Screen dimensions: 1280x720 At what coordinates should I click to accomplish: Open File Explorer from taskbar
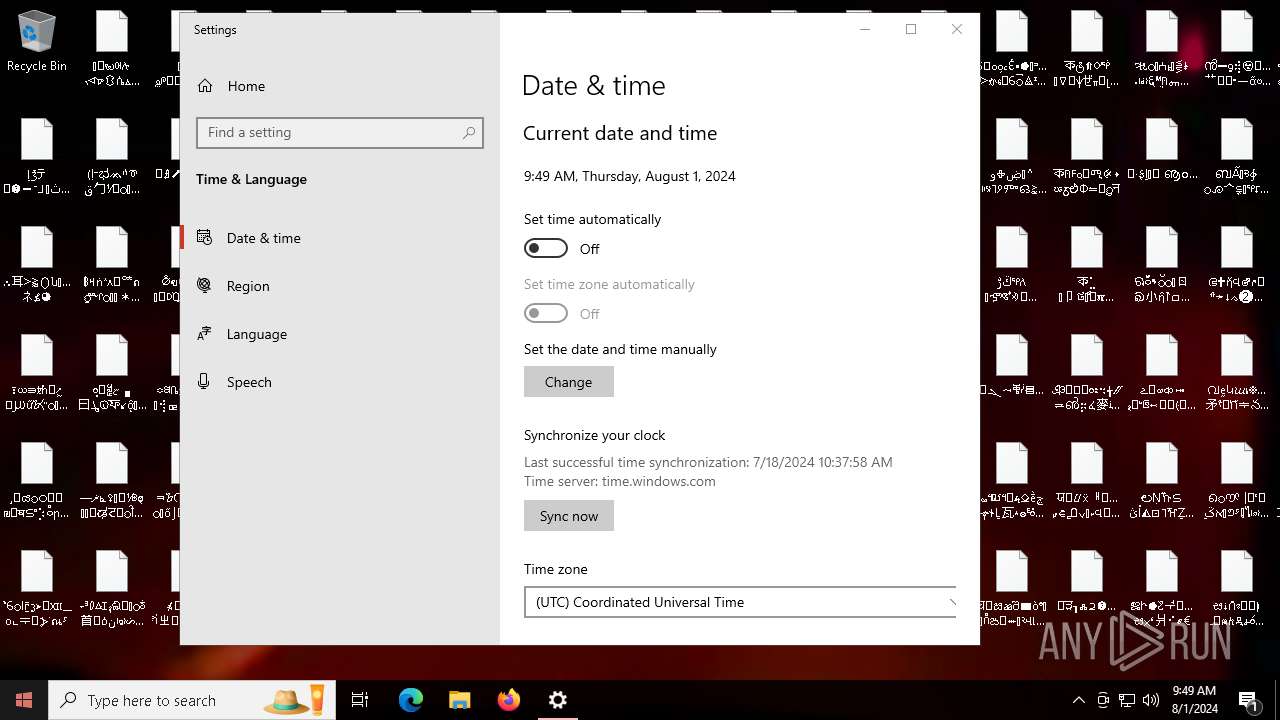pos(459,700)
